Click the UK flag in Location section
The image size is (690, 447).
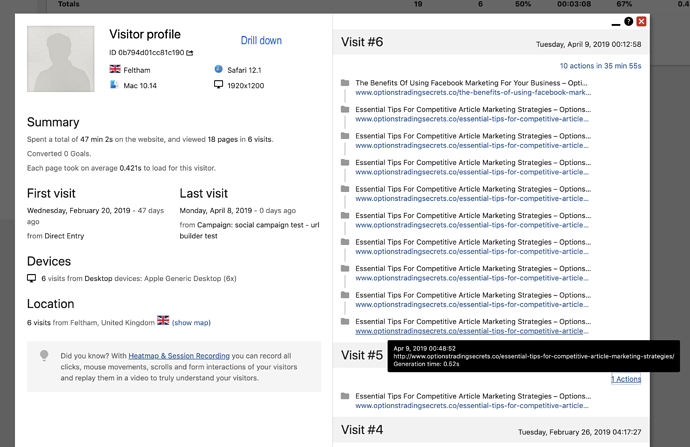tap(163, 320)
